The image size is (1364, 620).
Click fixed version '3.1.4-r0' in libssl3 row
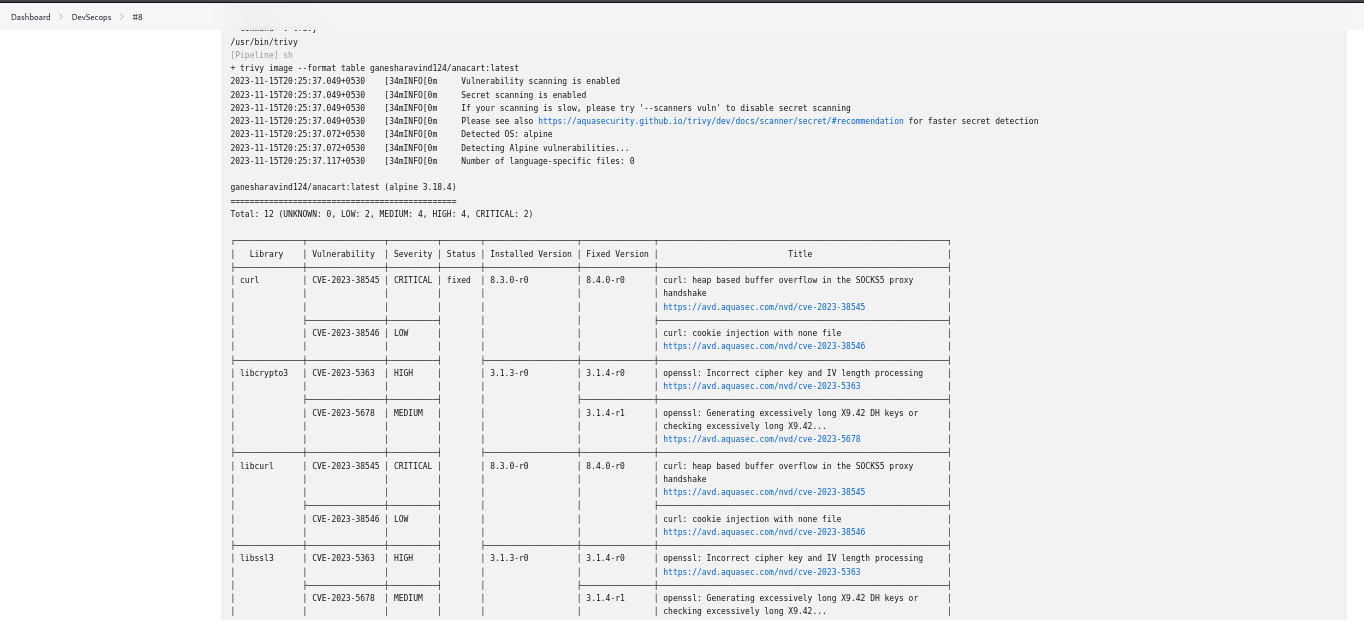pos(605,558)
